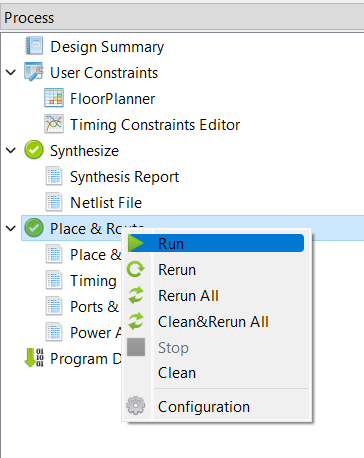This screenshot has height=458, width=364.
Task: Open the Synthesis Report entry
Action: (x=125, y=177)
